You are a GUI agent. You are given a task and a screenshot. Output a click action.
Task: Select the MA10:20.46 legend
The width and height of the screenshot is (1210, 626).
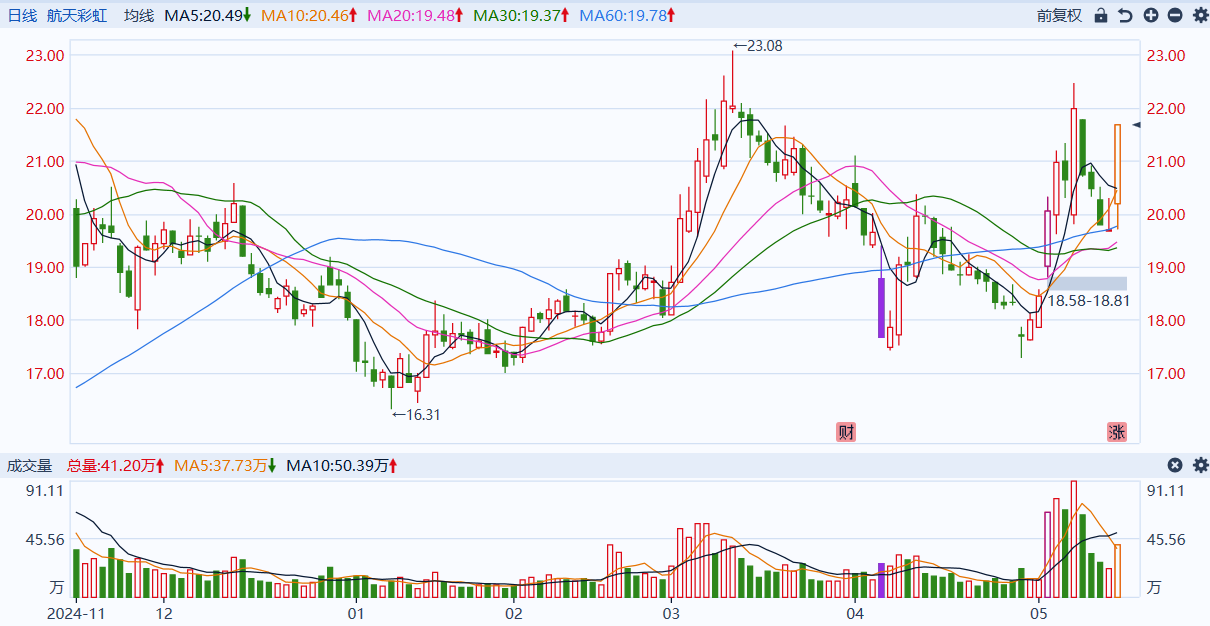[309, 15]
